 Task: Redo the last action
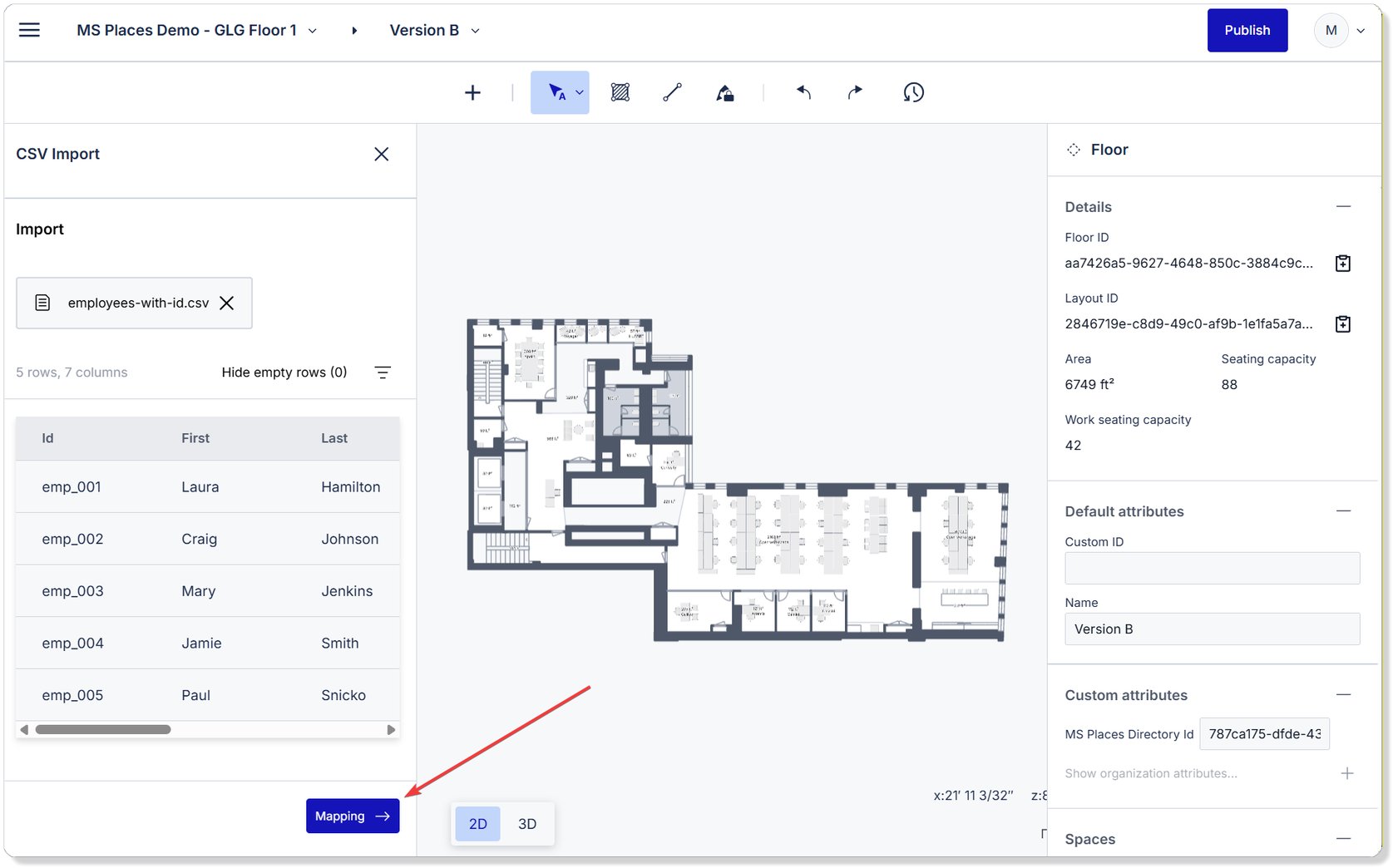854,92
